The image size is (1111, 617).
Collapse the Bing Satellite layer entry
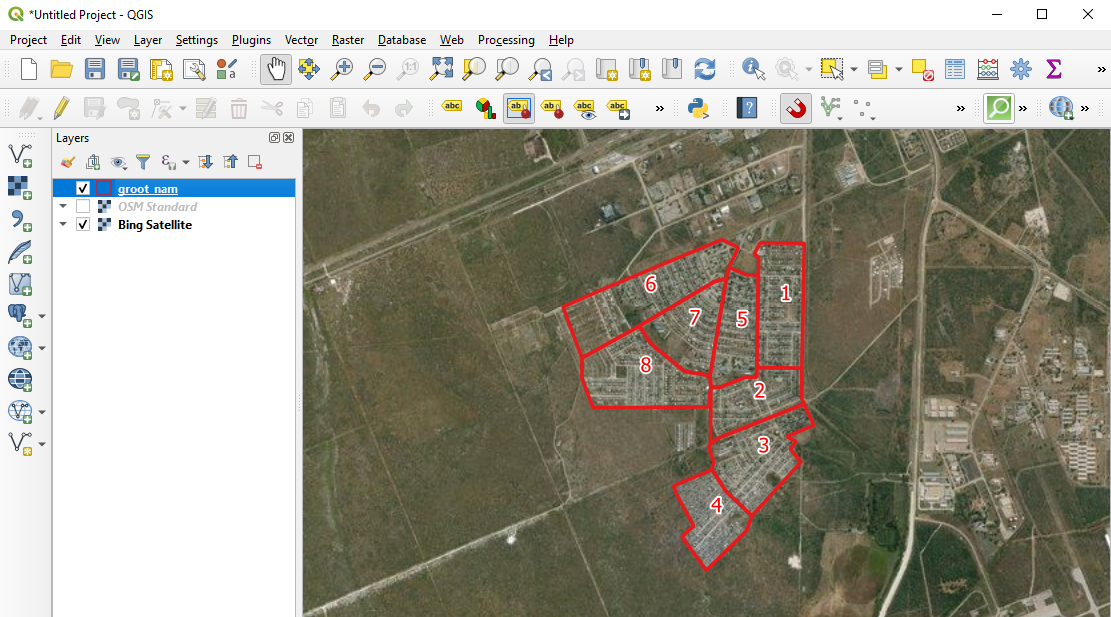pyautogui.click(x=63, y=225)
